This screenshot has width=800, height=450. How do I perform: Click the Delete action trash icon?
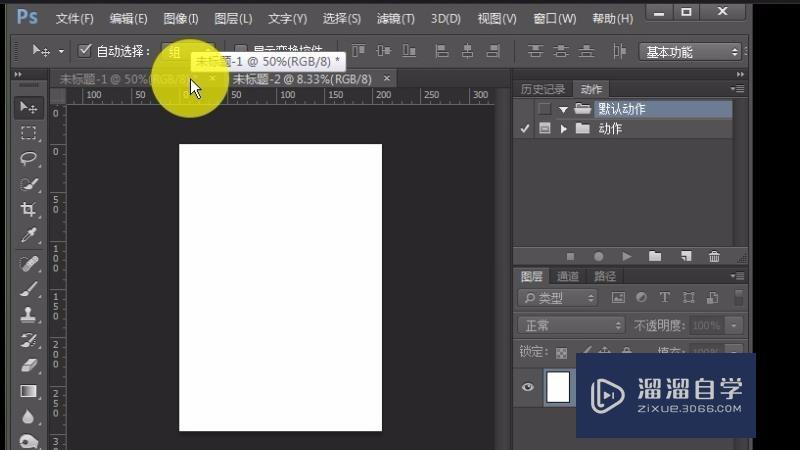coord(714,257)
